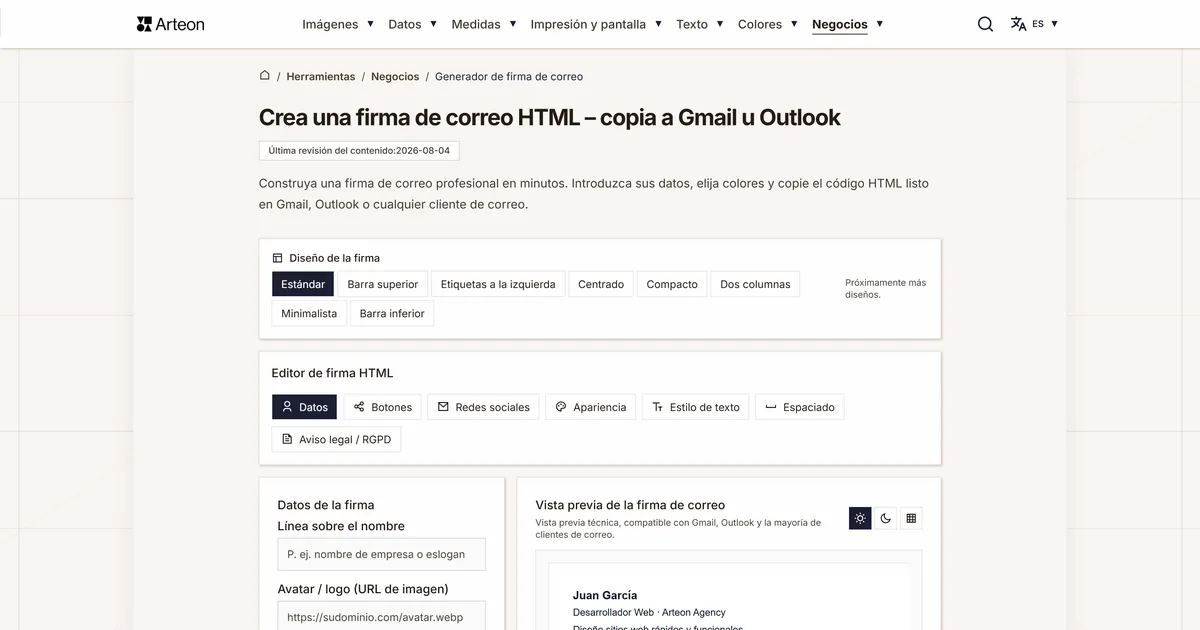
Task: Expand the Texto menu
Action: (x=700, y=24)
